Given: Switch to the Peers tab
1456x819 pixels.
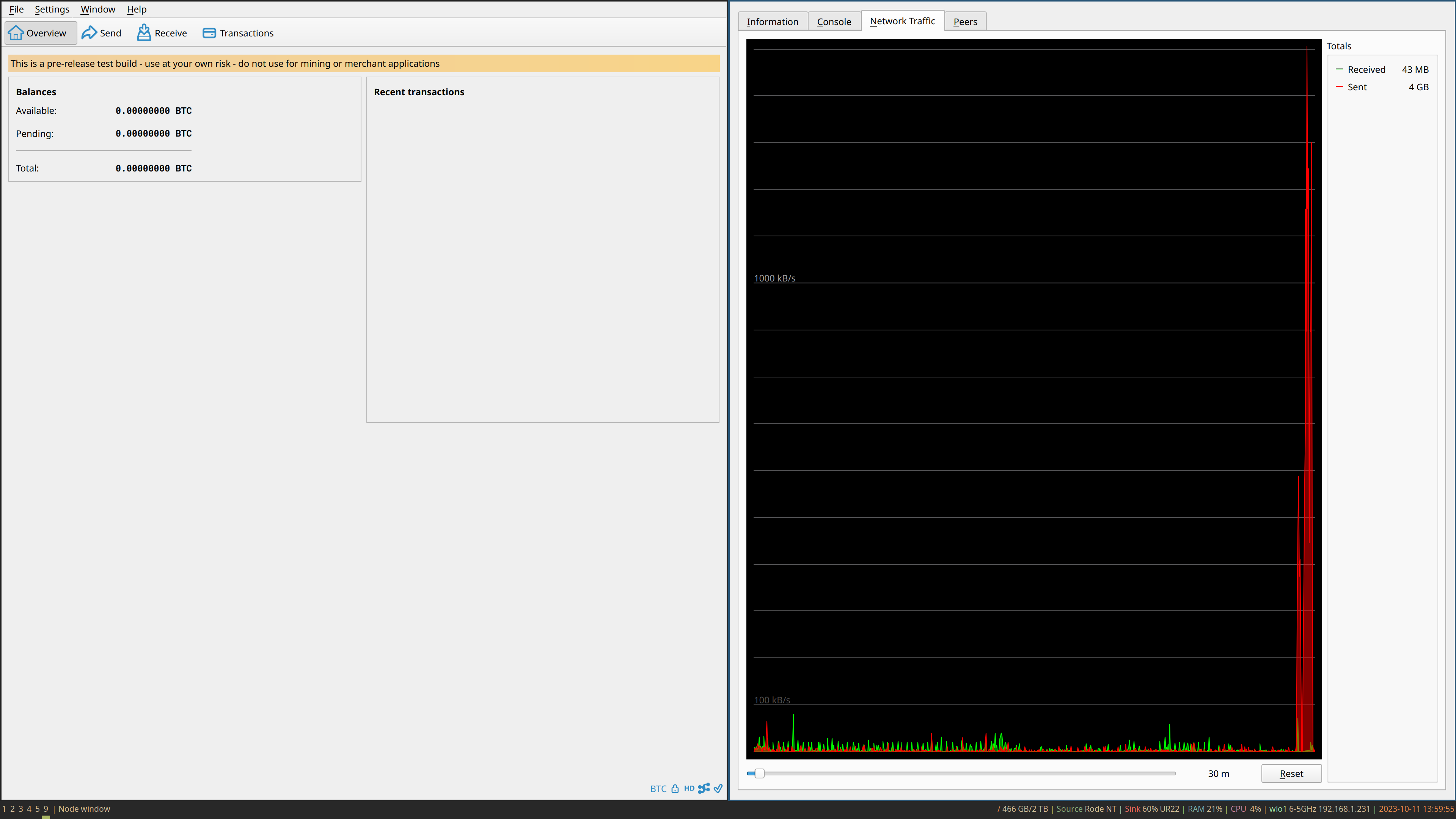Looking at the screenshot, I should tap(965, 22).
